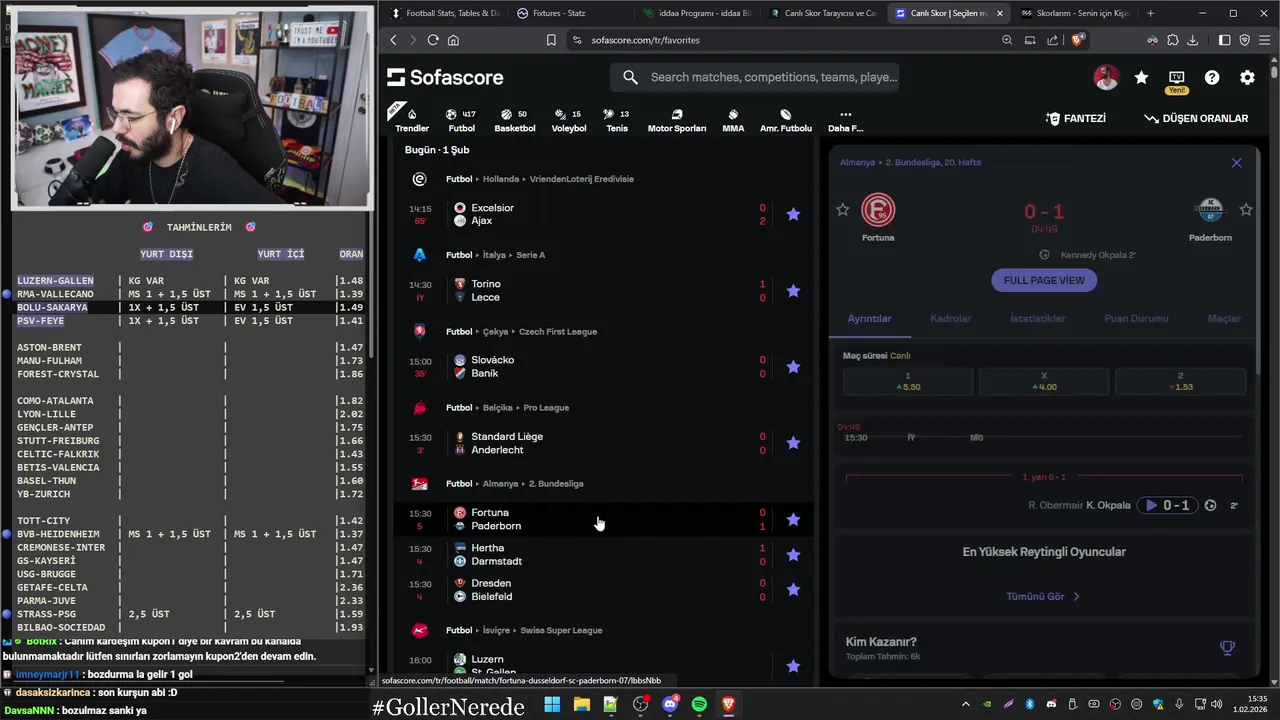
Task: Favorite Paderborn team in match panel
Action: [1246, 209]
